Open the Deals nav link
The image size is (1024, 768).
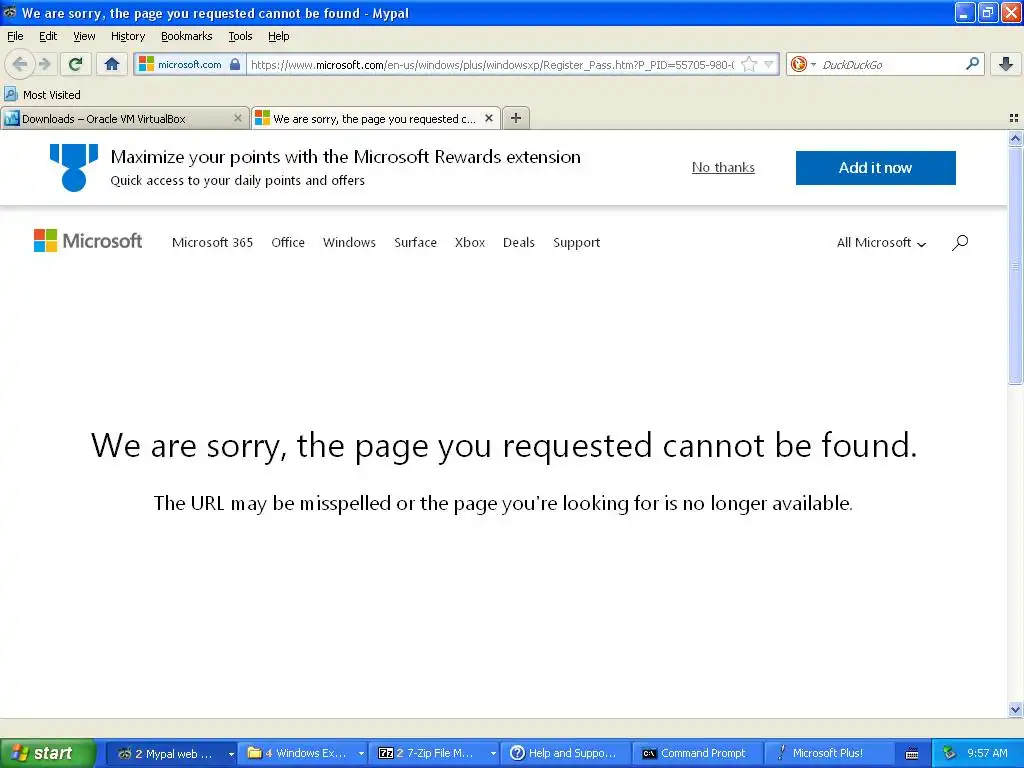(x=519, y=242)
